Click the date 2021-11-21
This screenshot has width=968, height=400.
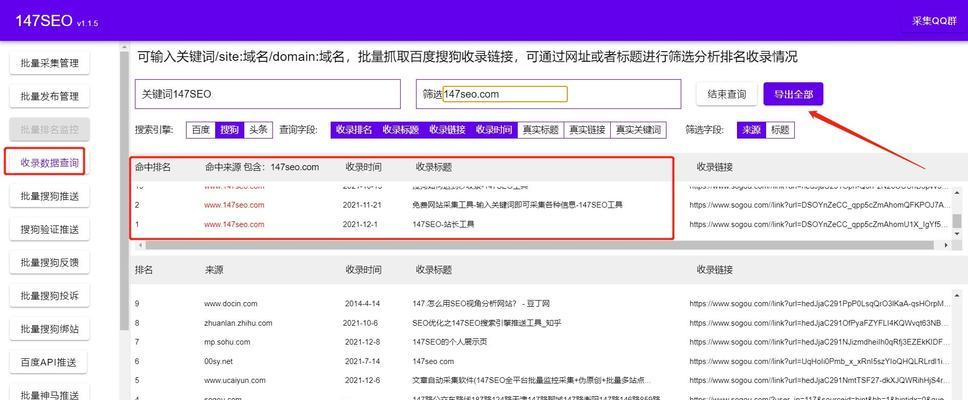[x=363, y=205]
